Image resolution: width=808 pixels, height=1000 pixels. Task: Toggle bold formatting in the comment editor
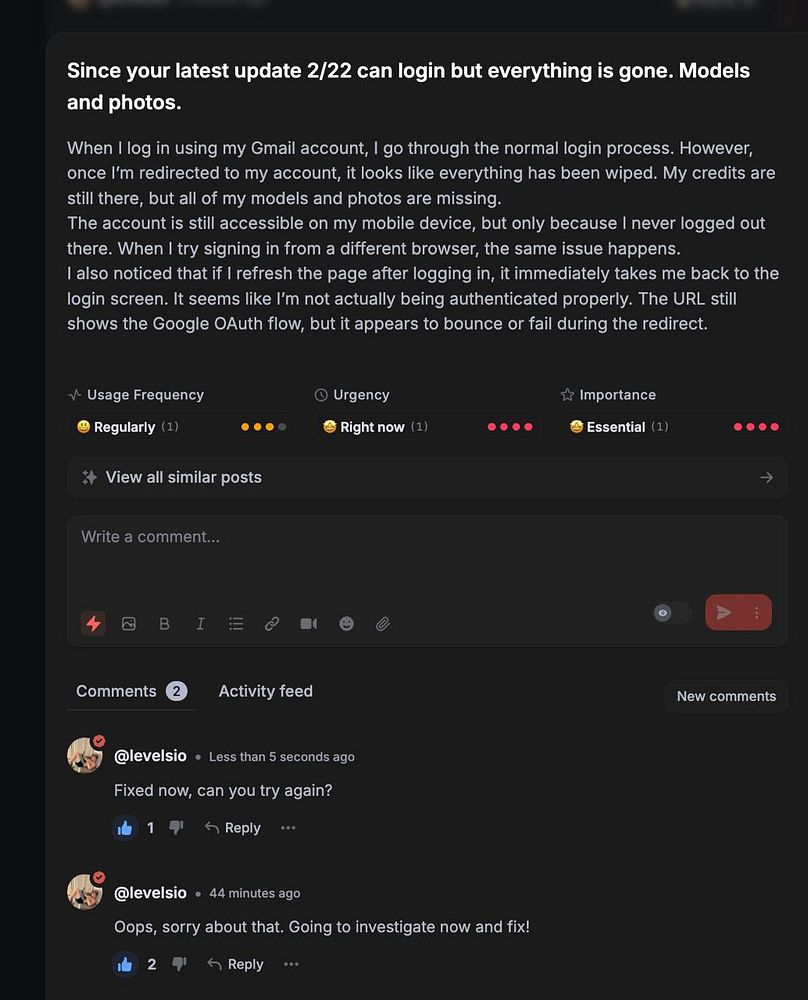click(x=164, y=624)
